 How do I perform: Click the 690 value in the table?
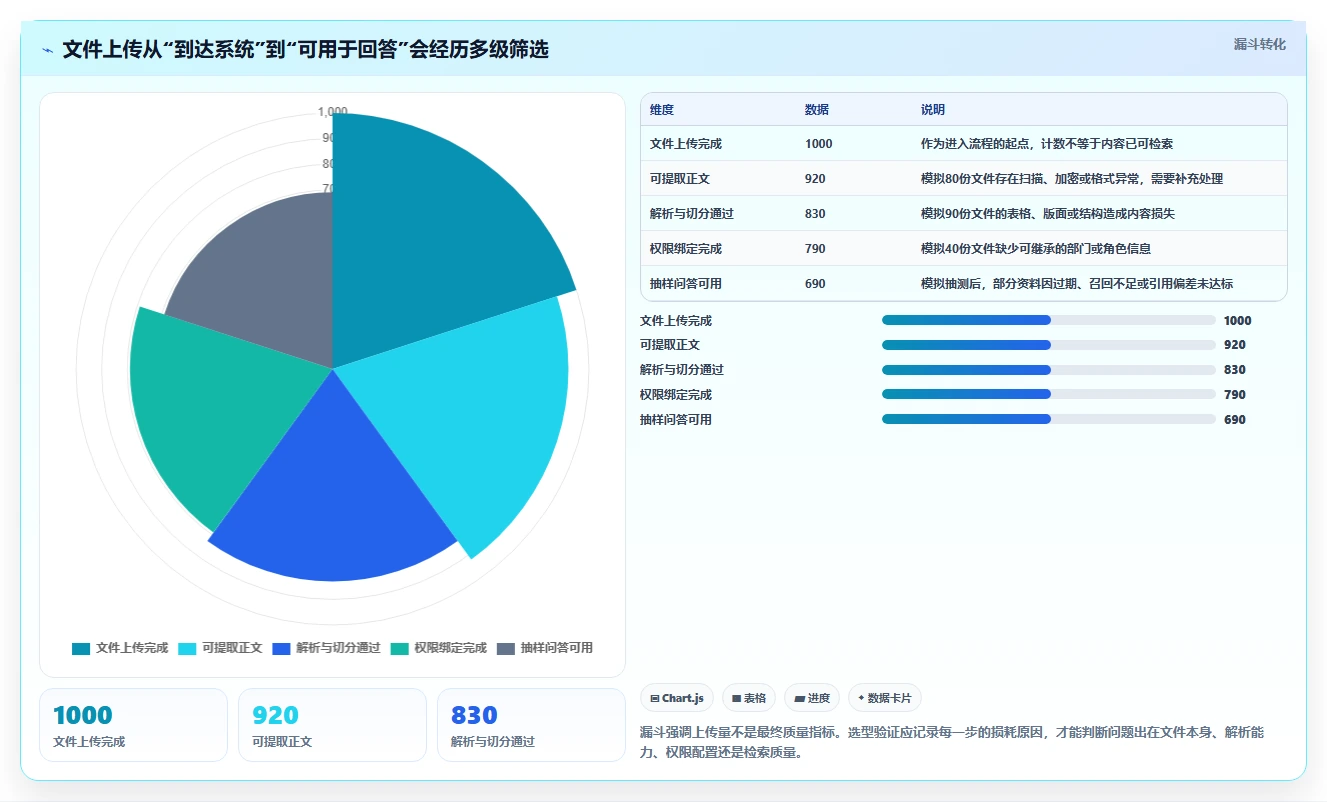815,284
